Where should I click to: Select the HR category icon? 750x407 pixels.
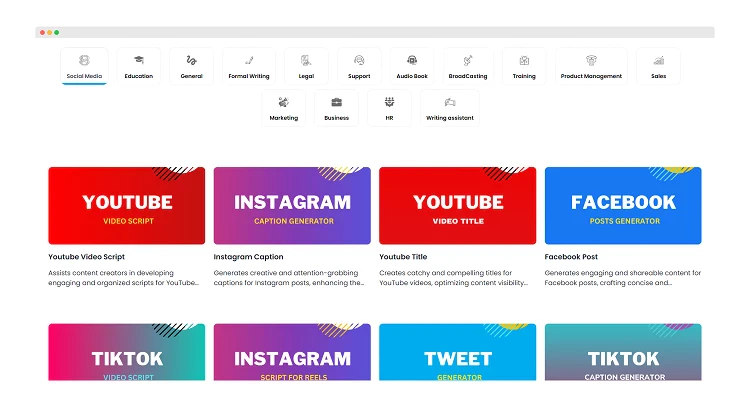pos(389,102)
